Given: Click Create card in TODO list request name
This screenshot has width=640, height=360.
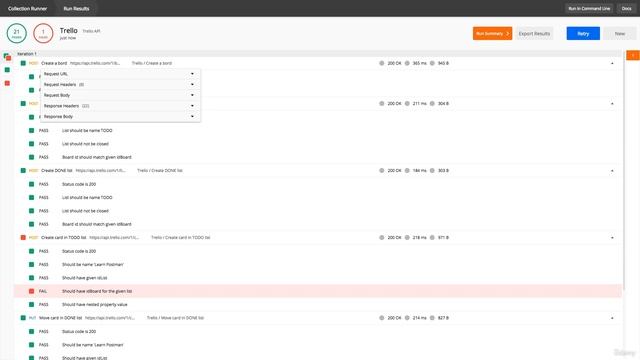Looking at the screenshot, I should [64, 238].
